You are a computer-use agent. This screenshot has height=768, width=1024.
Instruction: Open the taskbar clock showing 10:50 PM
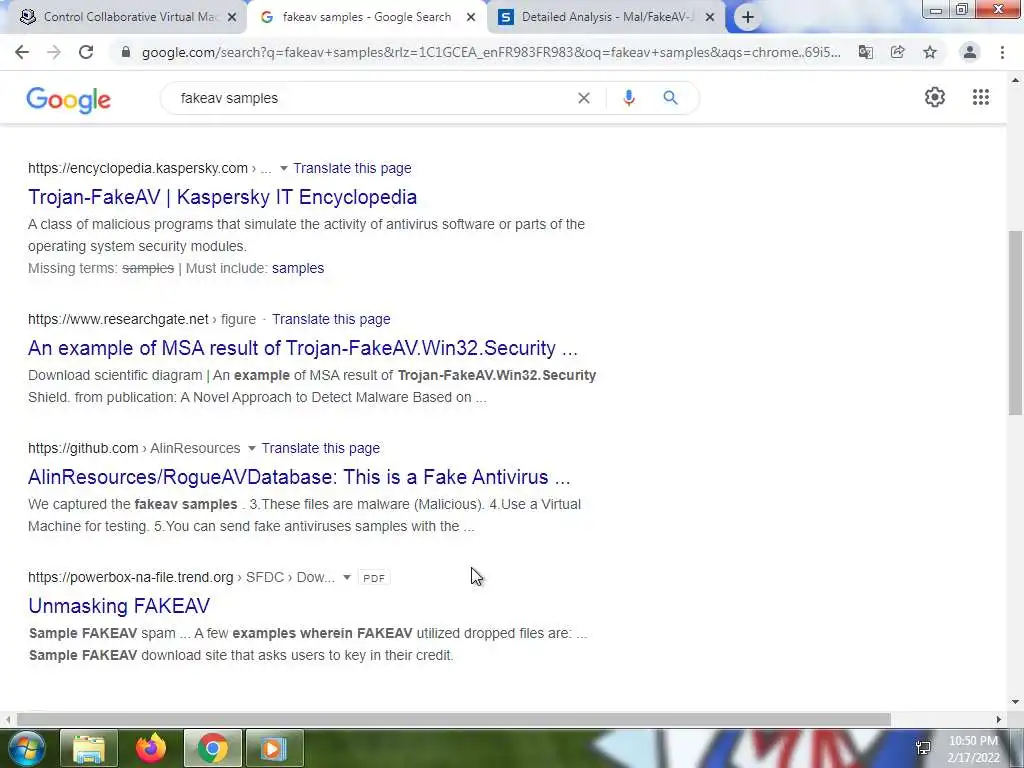coord(973,749)
